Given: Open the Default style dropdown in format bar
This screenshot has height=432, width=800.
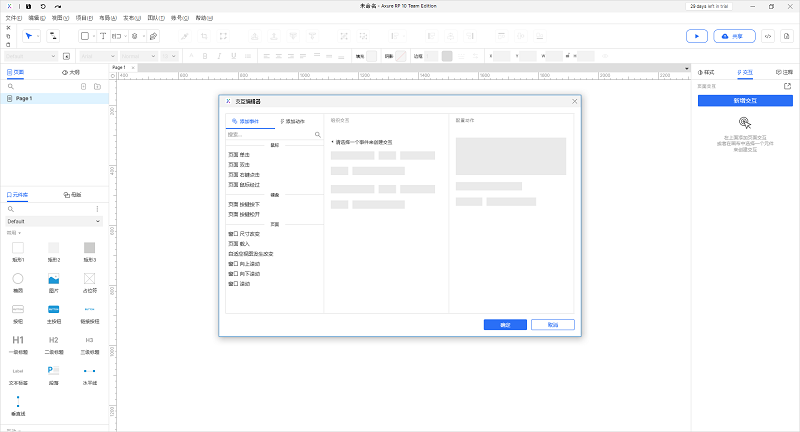Looking at the screenshot, I should (x=31, y=56).
